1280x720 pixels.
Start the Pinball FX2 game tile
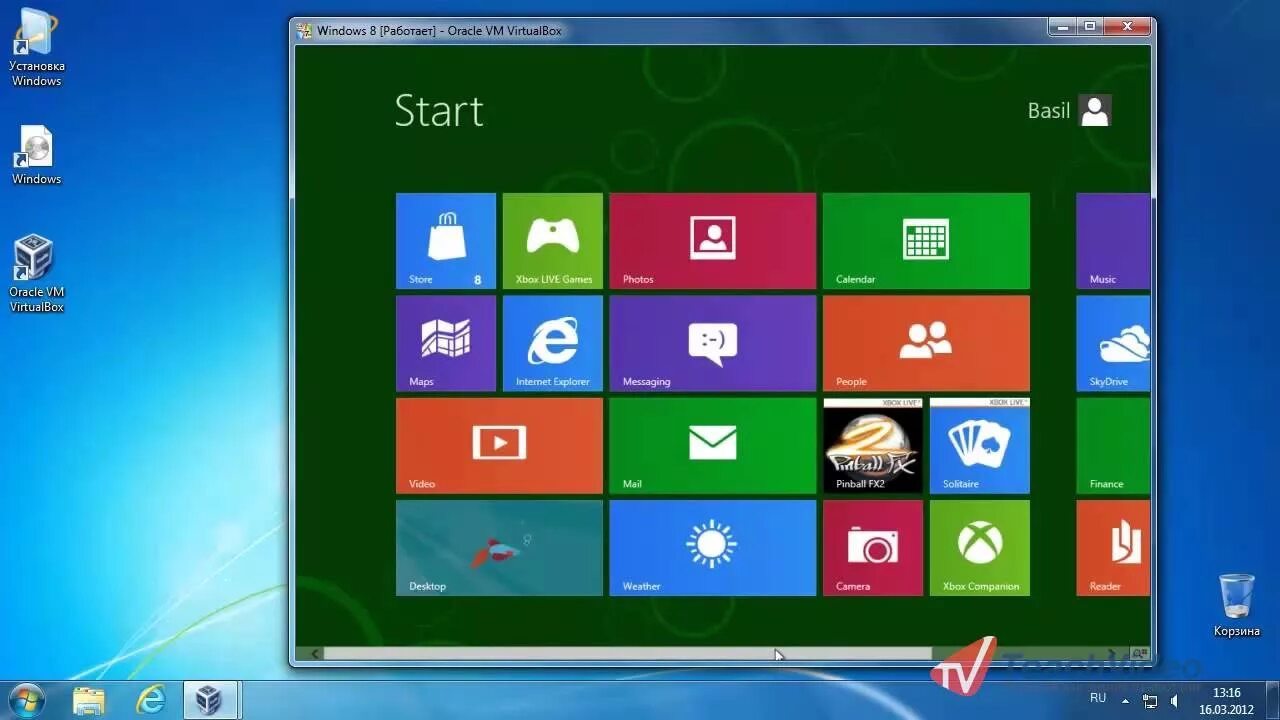(873, 446)
